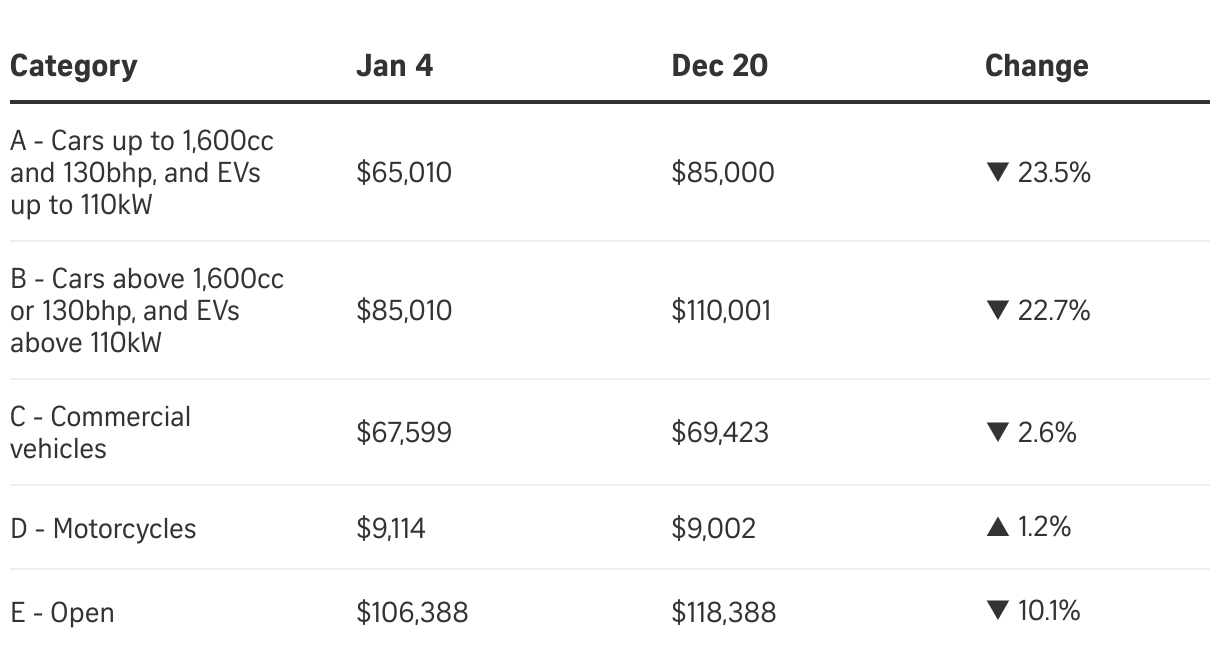Click the C - Commercial vehicles row label

[x=100, y=433]
